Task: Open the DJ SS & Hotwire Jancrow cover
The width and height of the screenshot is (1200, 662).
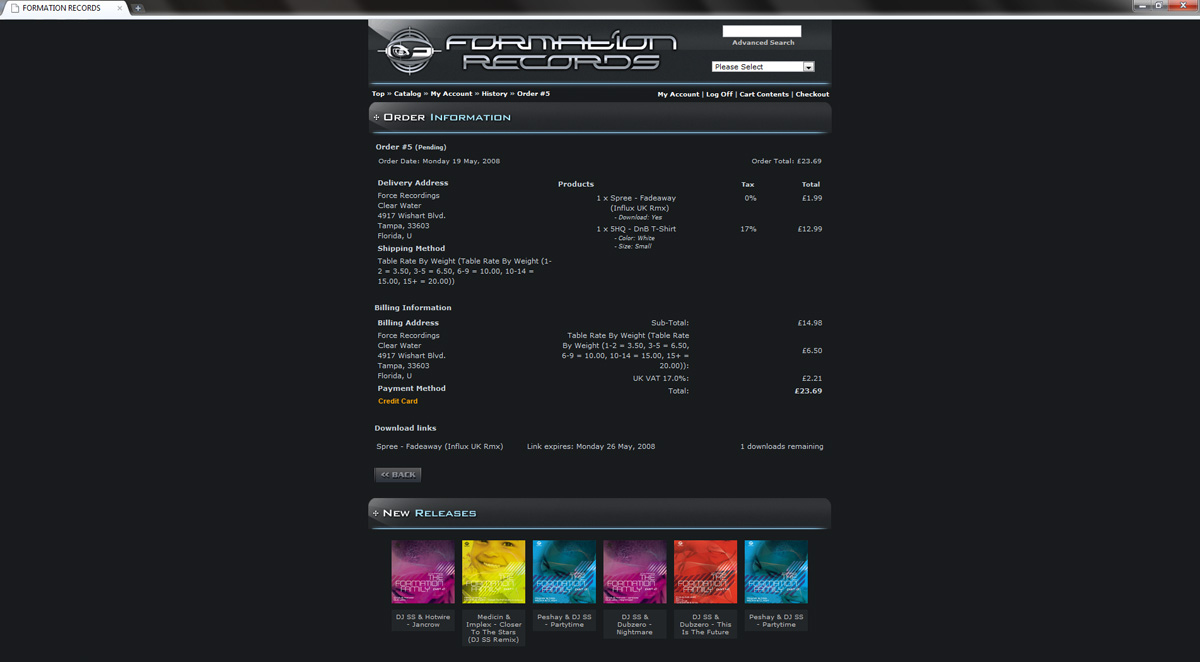Action: (x=423, y=572)
